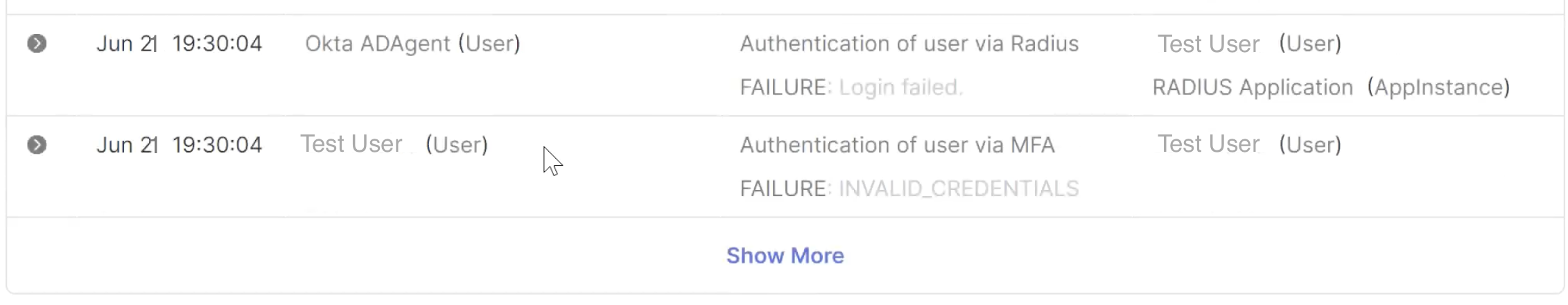The width and height of the screenshot is (1568, 305).
Task: Click 'Authentication of user via MFA' event
Action: click(x=897, y=145)
